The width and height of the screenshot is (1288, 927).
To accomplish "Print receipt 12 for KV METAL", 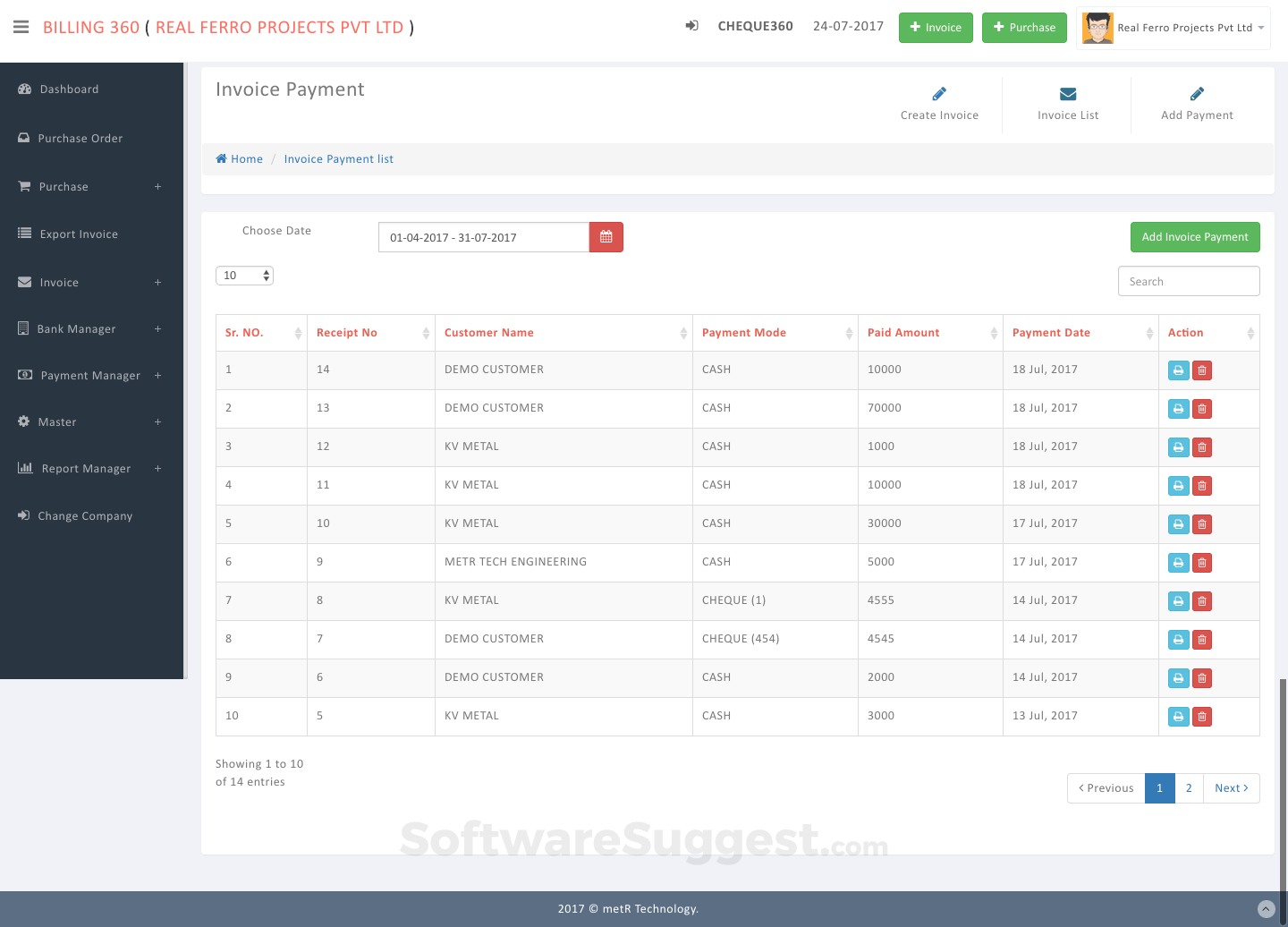I will pos(1179,447).
